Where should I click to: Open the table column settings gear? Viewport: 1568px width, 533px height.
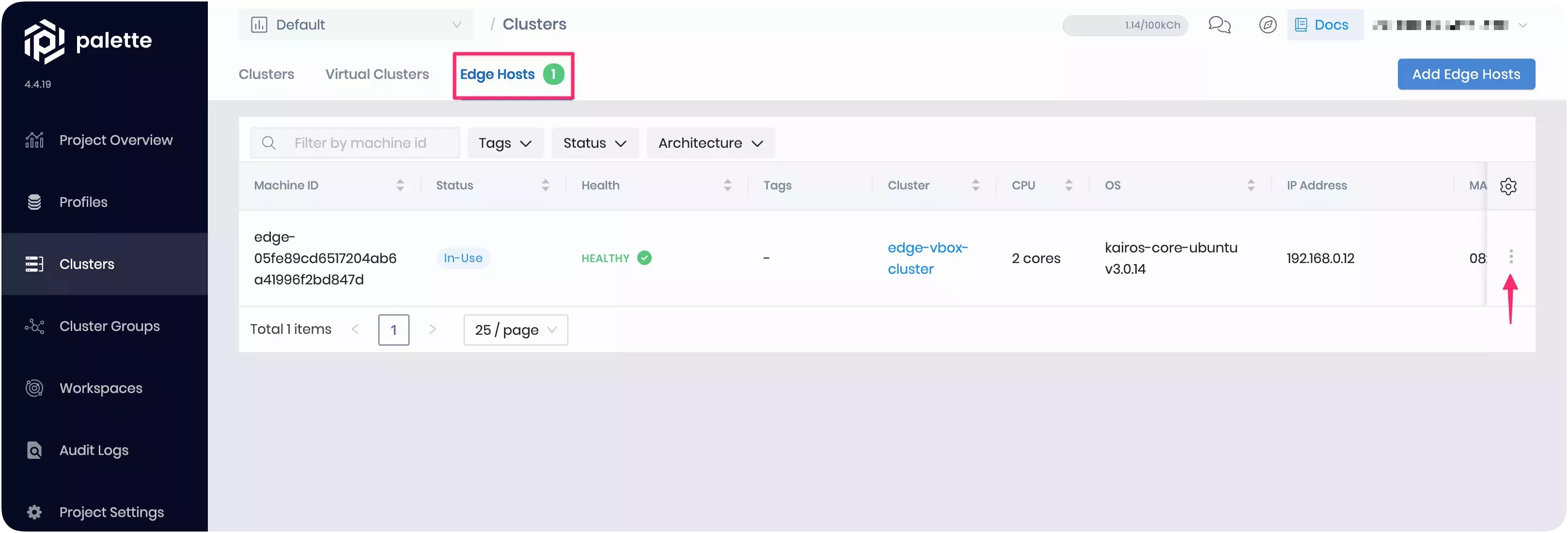point(1508,186)
